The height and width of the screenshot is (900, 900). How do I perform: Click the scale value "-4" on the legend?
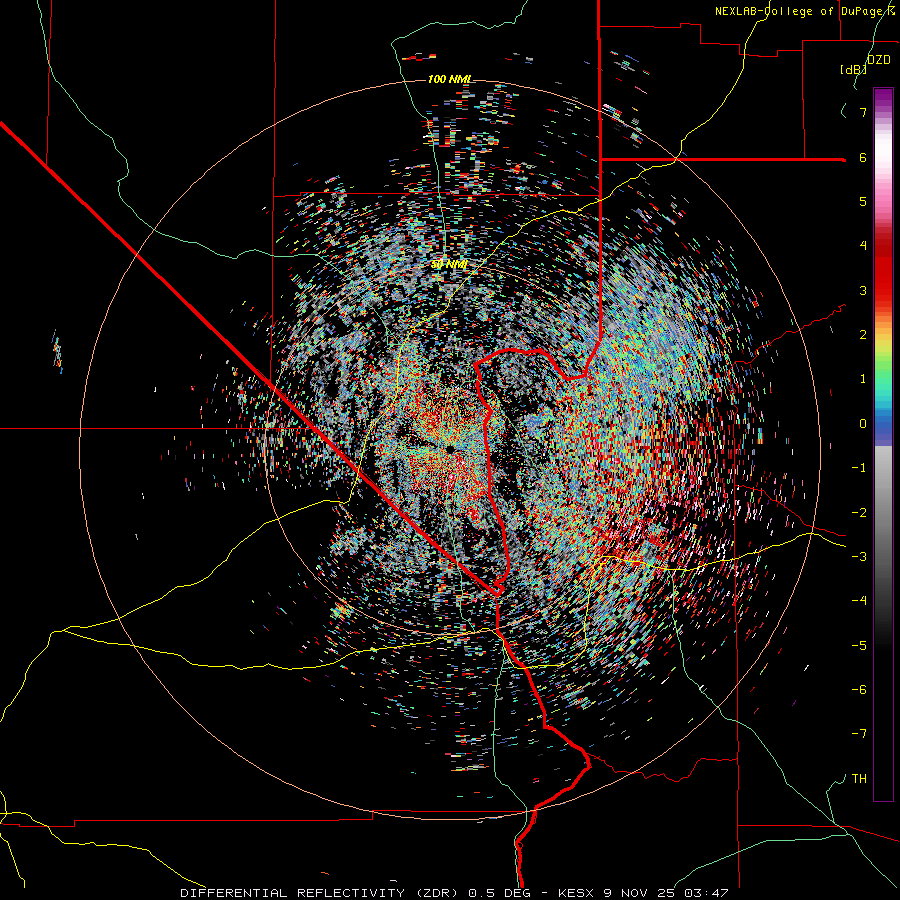click(x=859, y=601)
